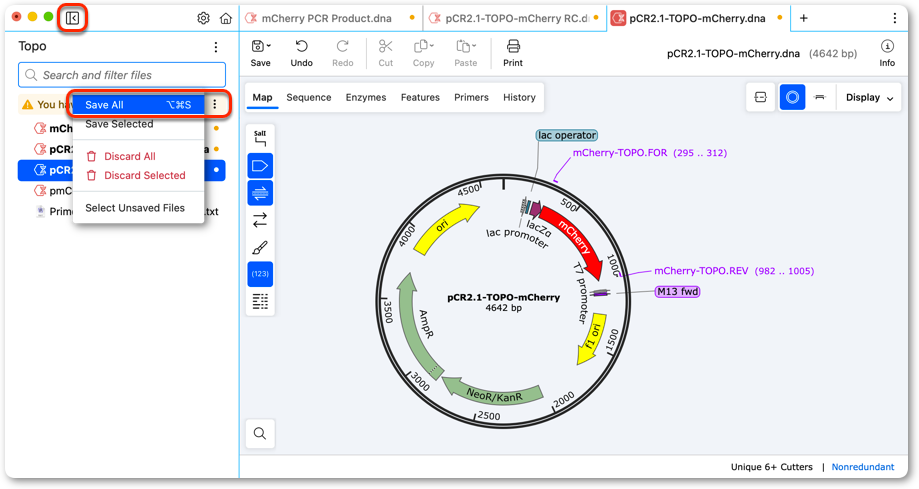Viewport: 919px width, 489px height.
Task: Choose Select Unsaved Files option
Action: click(x=138, y=208)
